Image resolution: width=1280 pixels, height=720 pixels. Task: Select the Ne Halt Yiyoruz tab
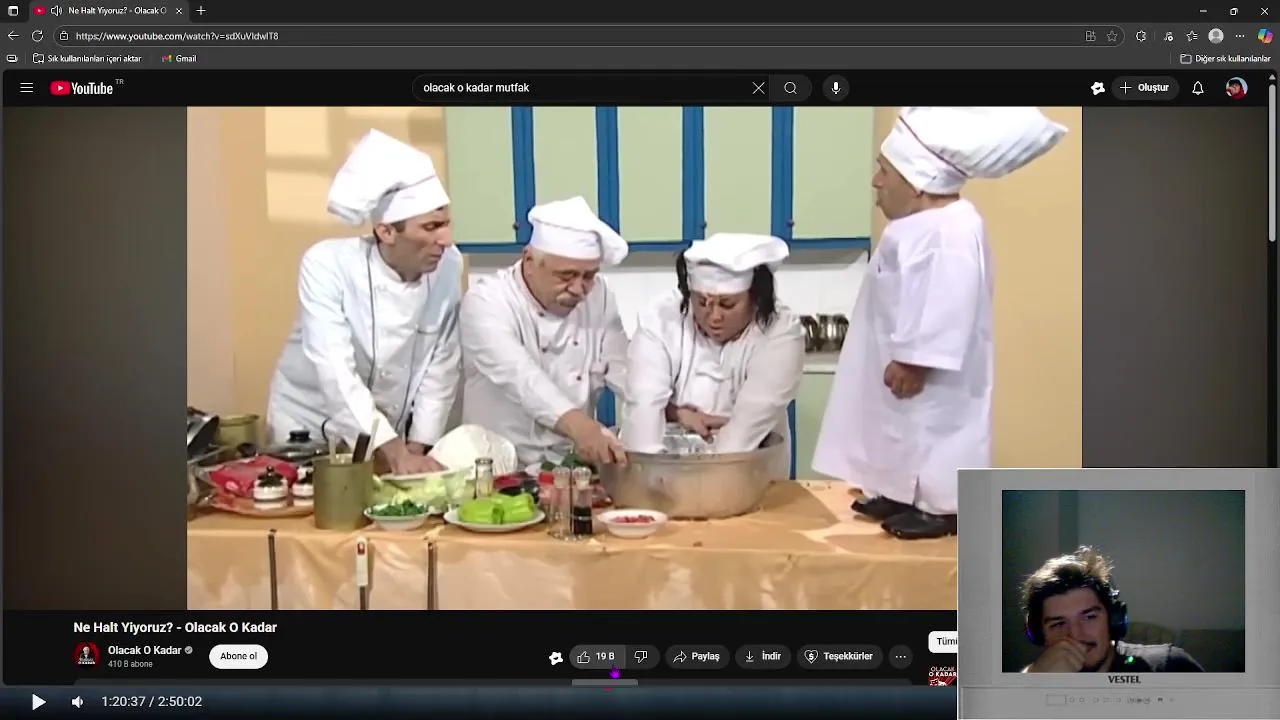[x=110, y=11]
